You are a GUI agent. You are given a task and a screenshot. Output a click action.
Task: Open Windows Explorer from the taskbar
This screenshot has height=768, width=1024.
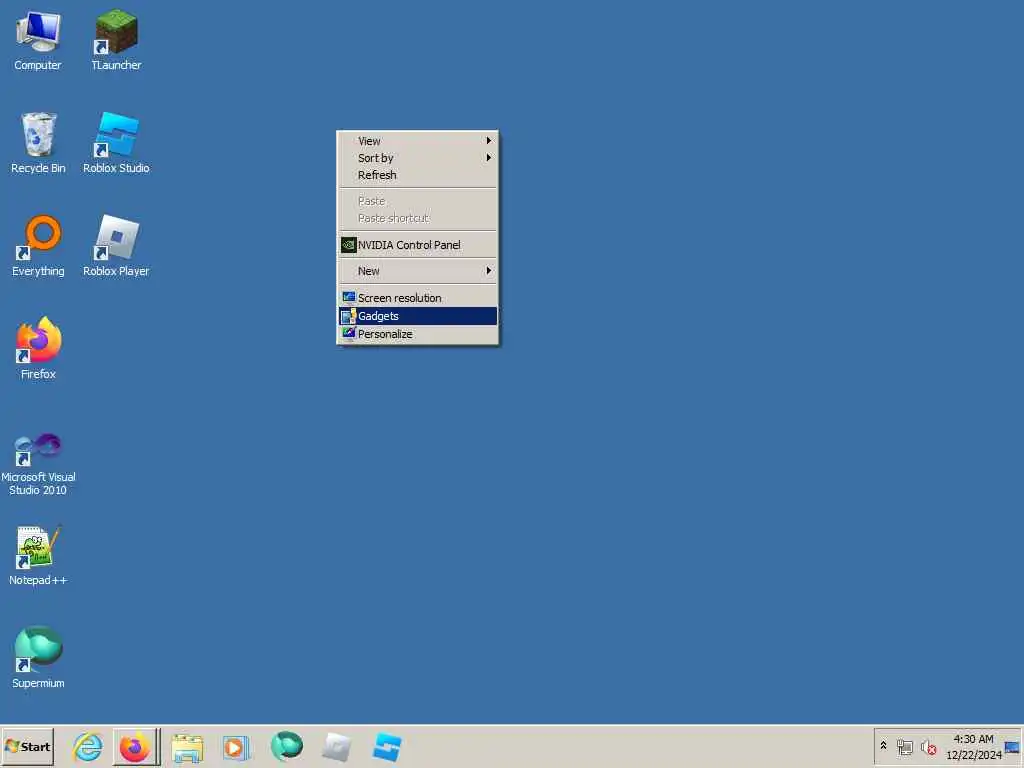point(187,747)
